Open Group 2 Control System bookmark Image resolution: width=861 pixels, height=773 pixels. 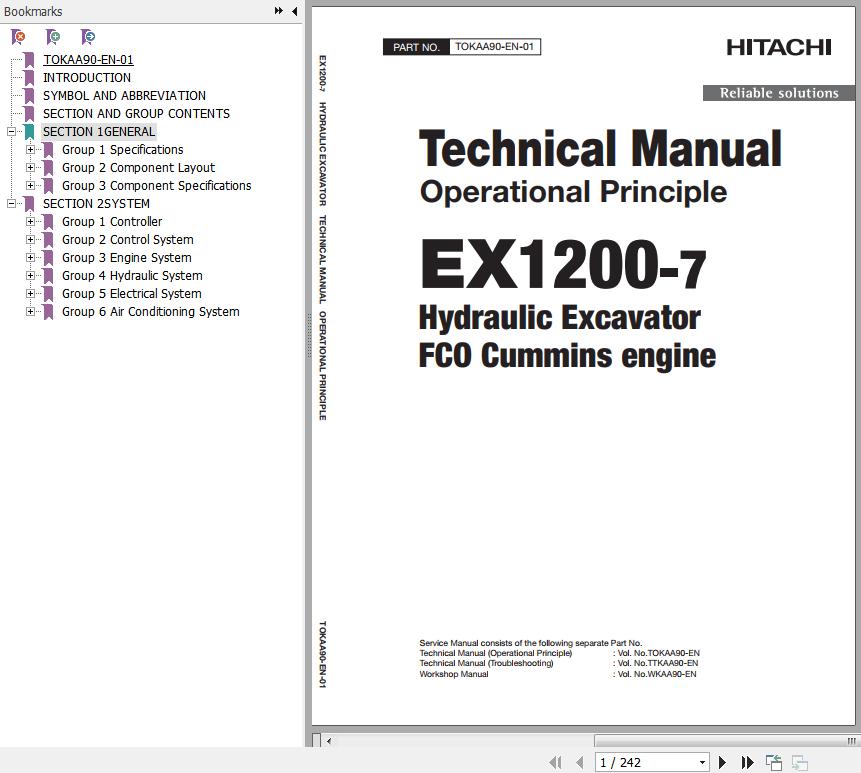127,240
